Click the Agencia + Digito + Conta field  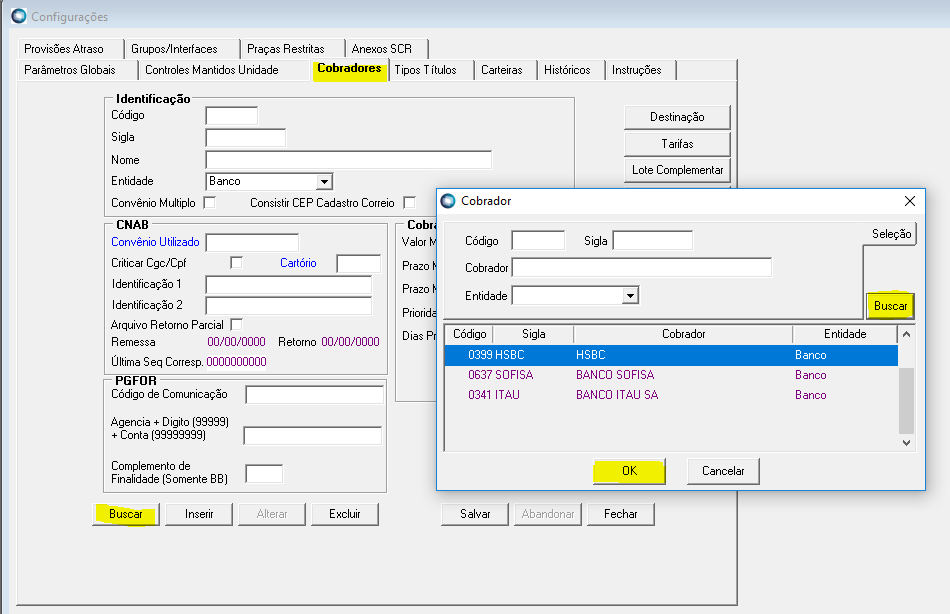pyautogui.click(x=313, y=436)
